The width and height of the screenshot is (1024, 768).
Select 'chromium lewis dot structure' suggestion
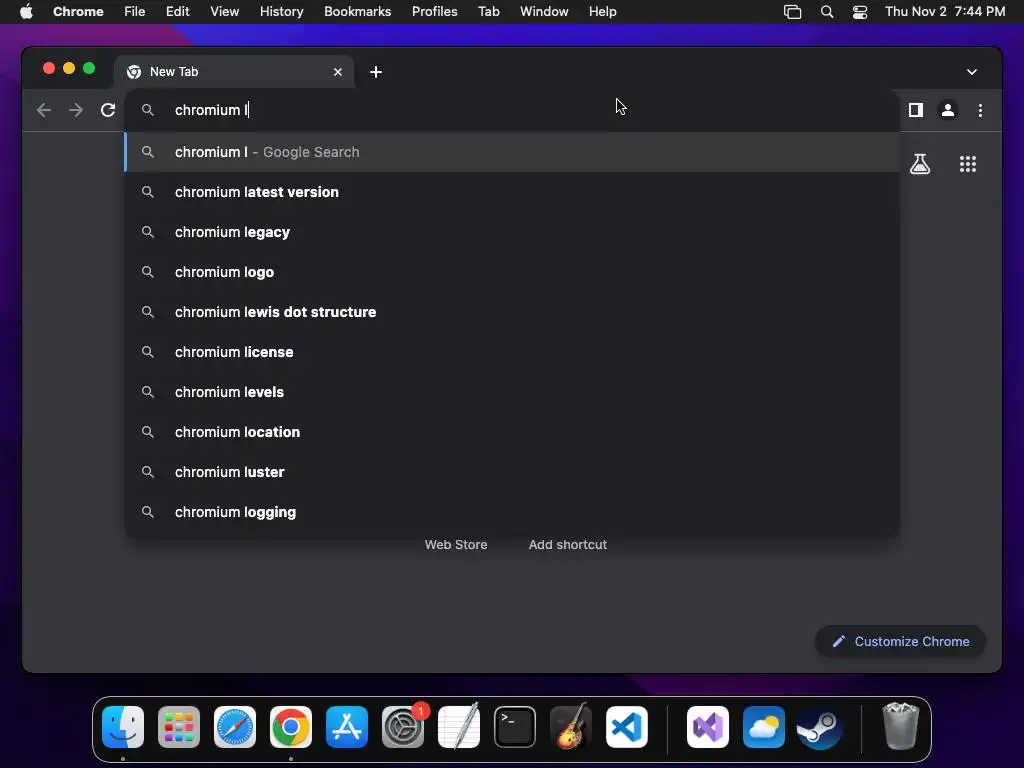pyautogui.click(x=511, y=312)
